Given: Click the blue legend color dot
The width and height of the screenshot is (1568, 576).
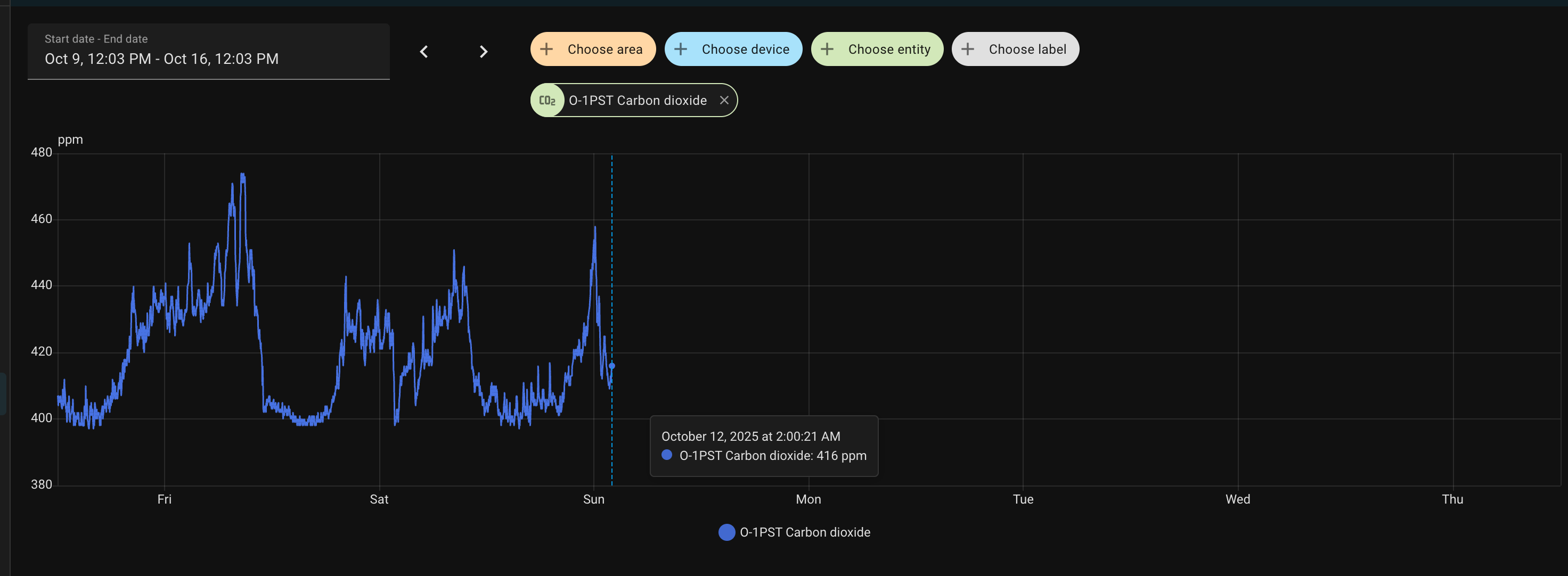Looking at the screenshot, I should point(727,532).
